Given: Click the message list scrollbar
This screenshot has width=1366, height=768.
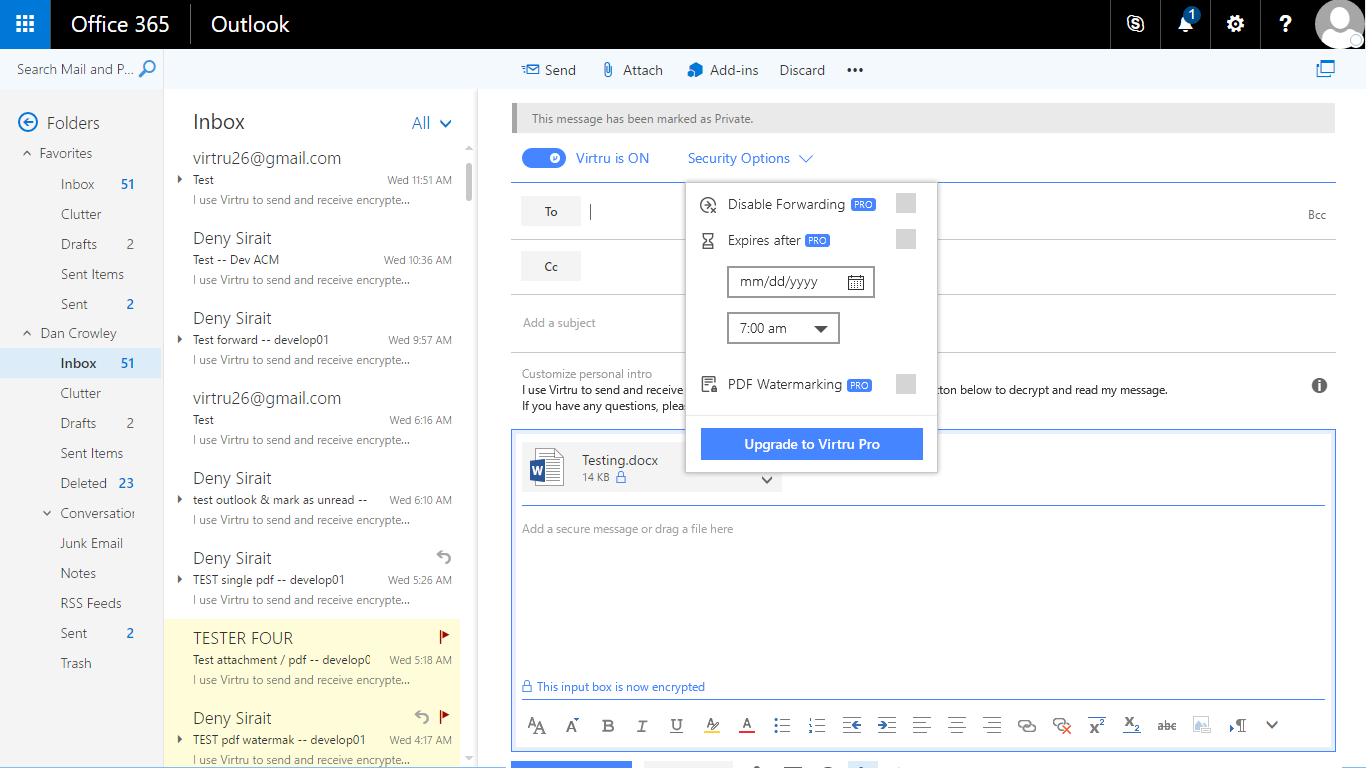Looking at the screenshot, I should 469,182.
